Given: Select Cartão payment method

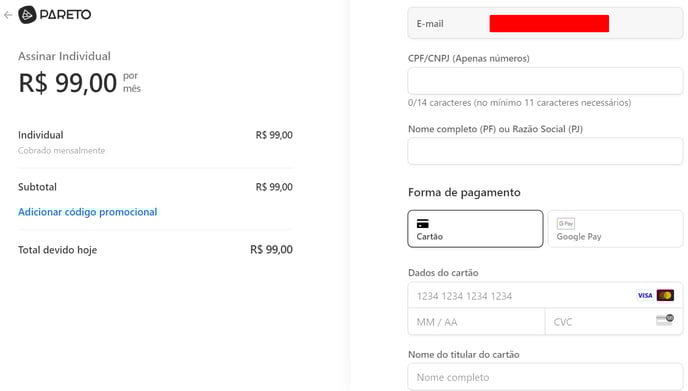Looking at the screenshot, I should pyautogui.click(x=475, y=229).
